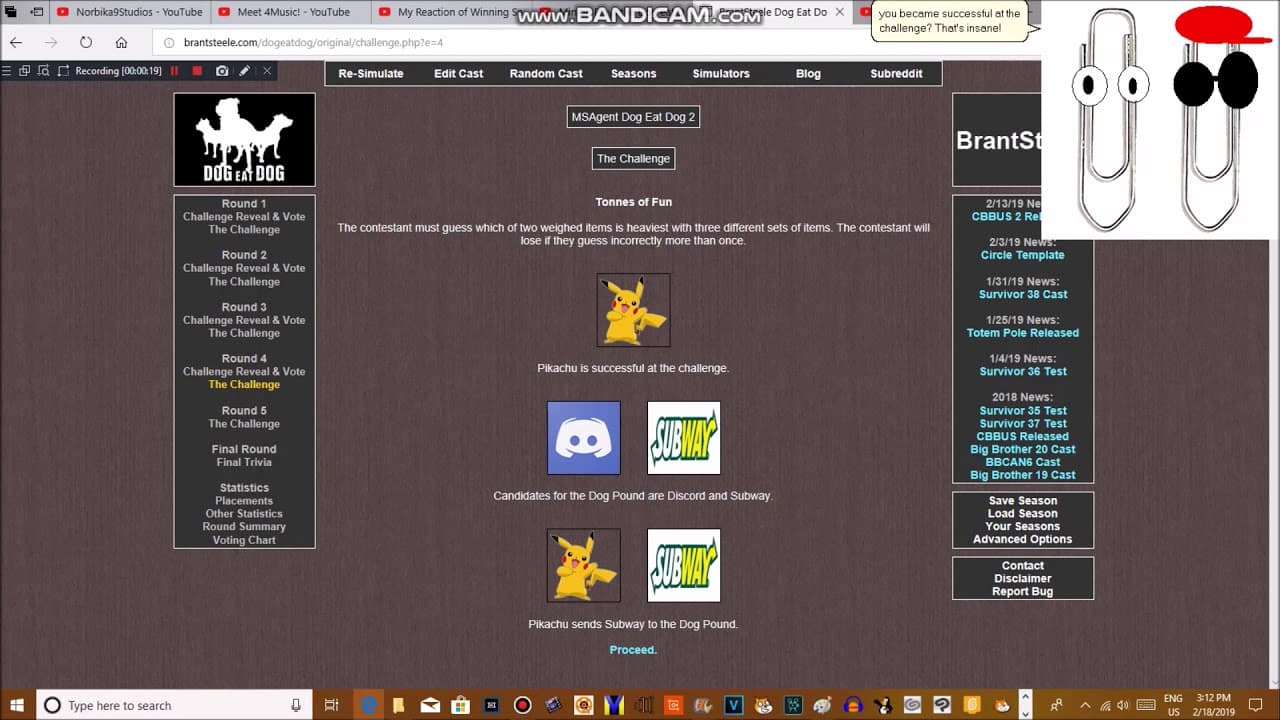
Task: Click the Proceed link
Action: point(633,650)
